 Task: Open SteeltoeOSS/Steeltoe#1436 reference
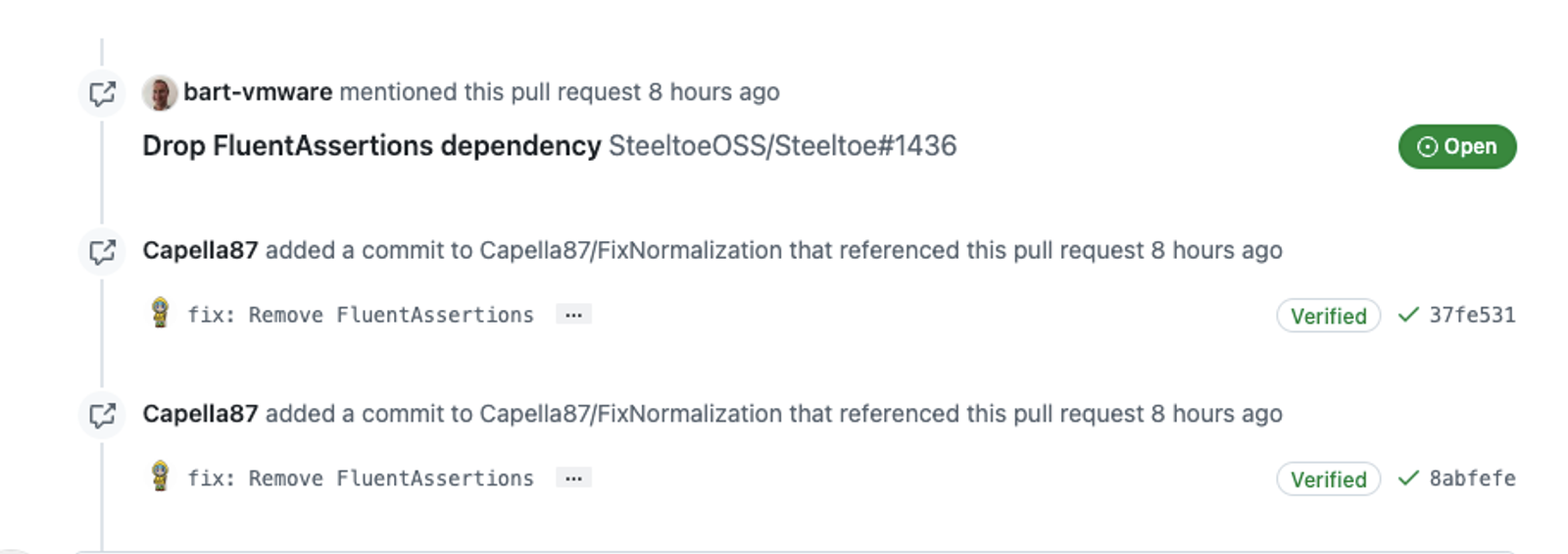(782, 146)
